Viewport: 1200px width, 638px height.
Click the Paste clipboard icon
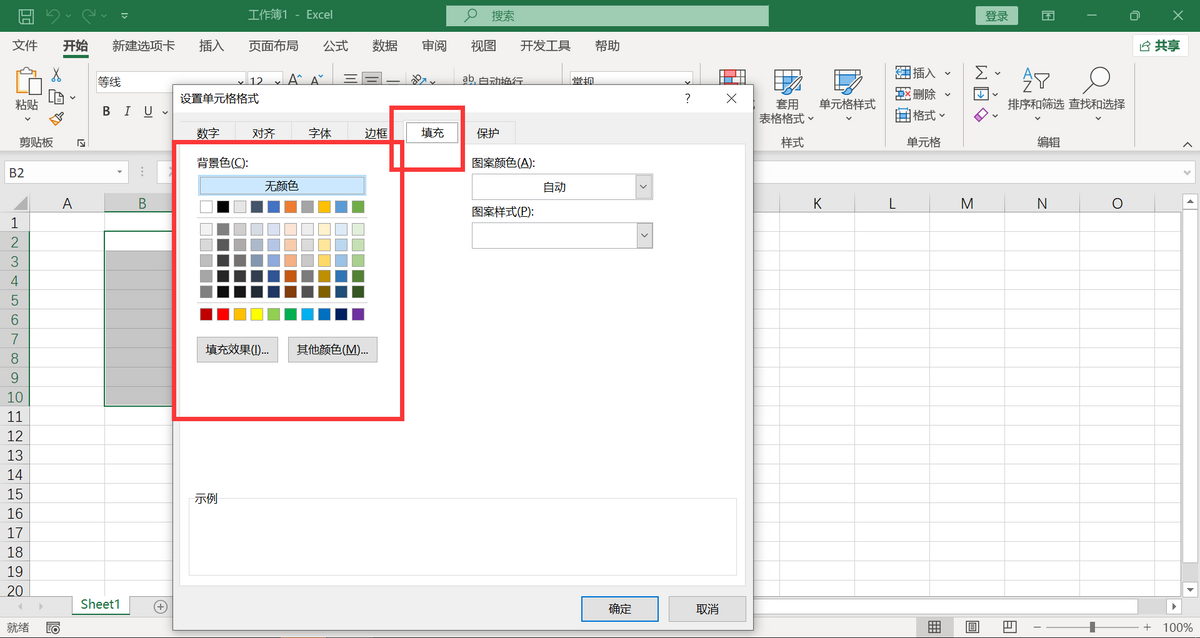tap(27, 82)
